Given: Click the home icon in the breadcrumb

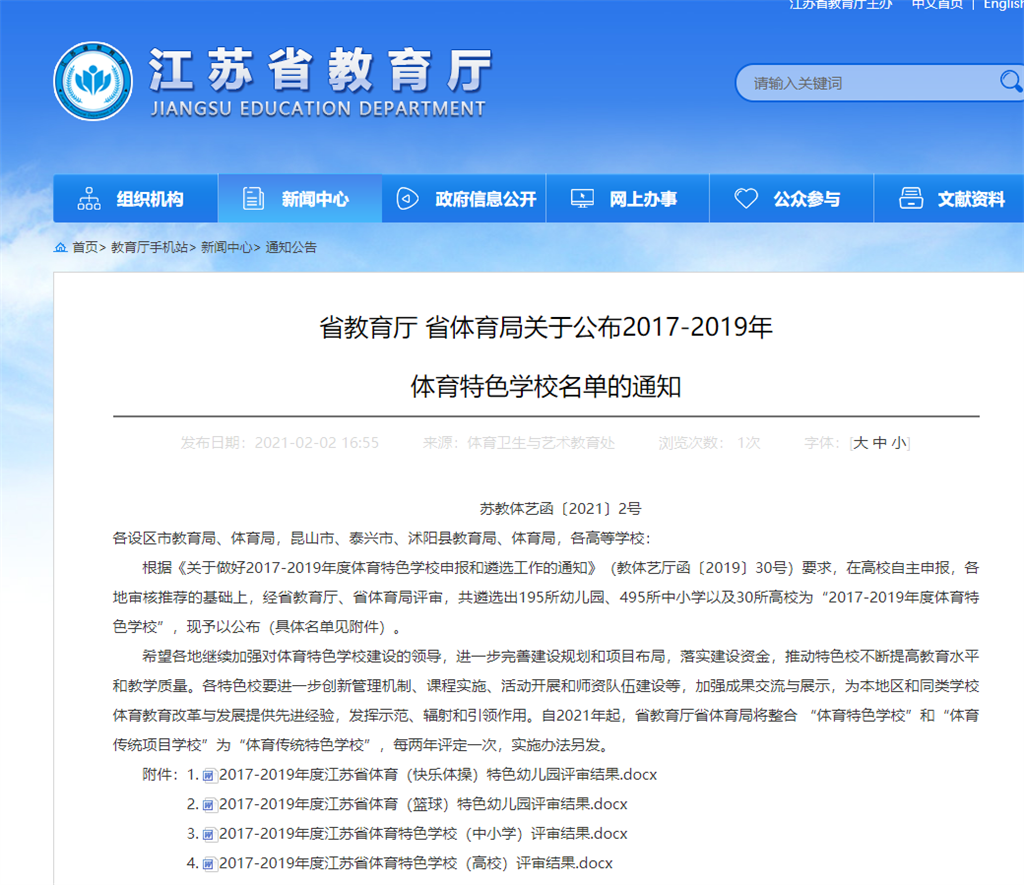Looking at the screenshot, I should pos(60,248).
